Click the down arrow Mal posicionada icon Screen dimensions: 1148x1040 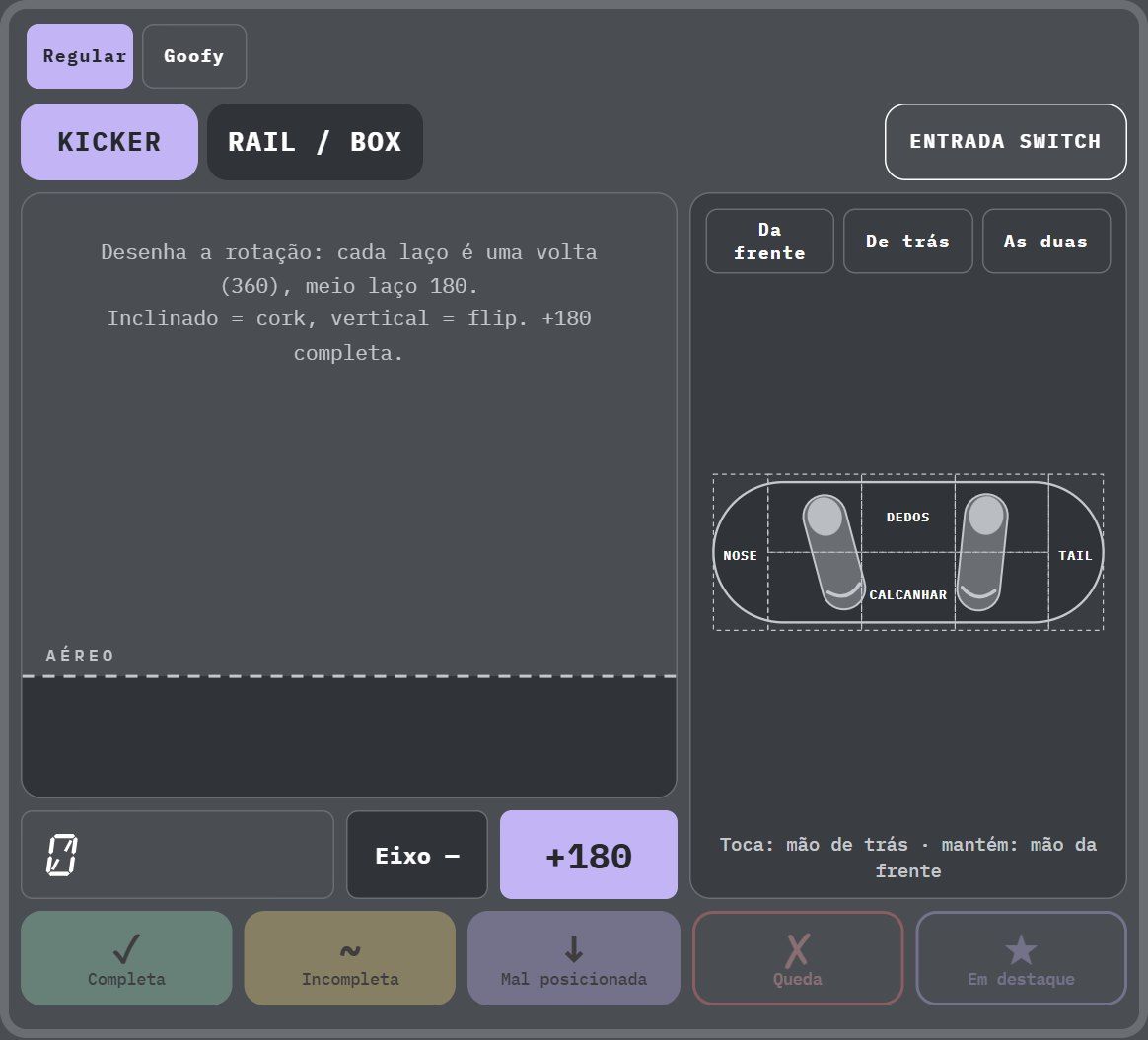[x=574, y=948]
